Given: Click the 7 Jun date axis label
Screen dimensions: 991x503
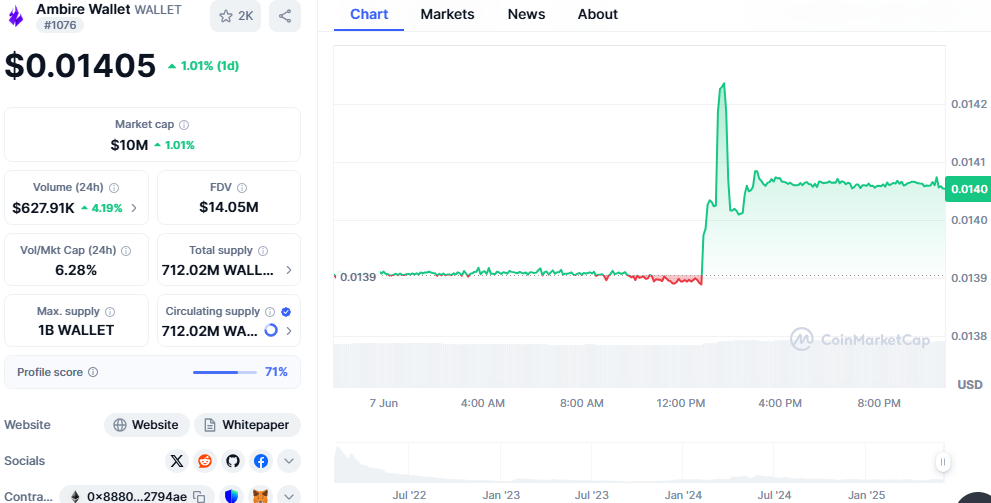Looking at the screenshot, I should tap(384, 403).
